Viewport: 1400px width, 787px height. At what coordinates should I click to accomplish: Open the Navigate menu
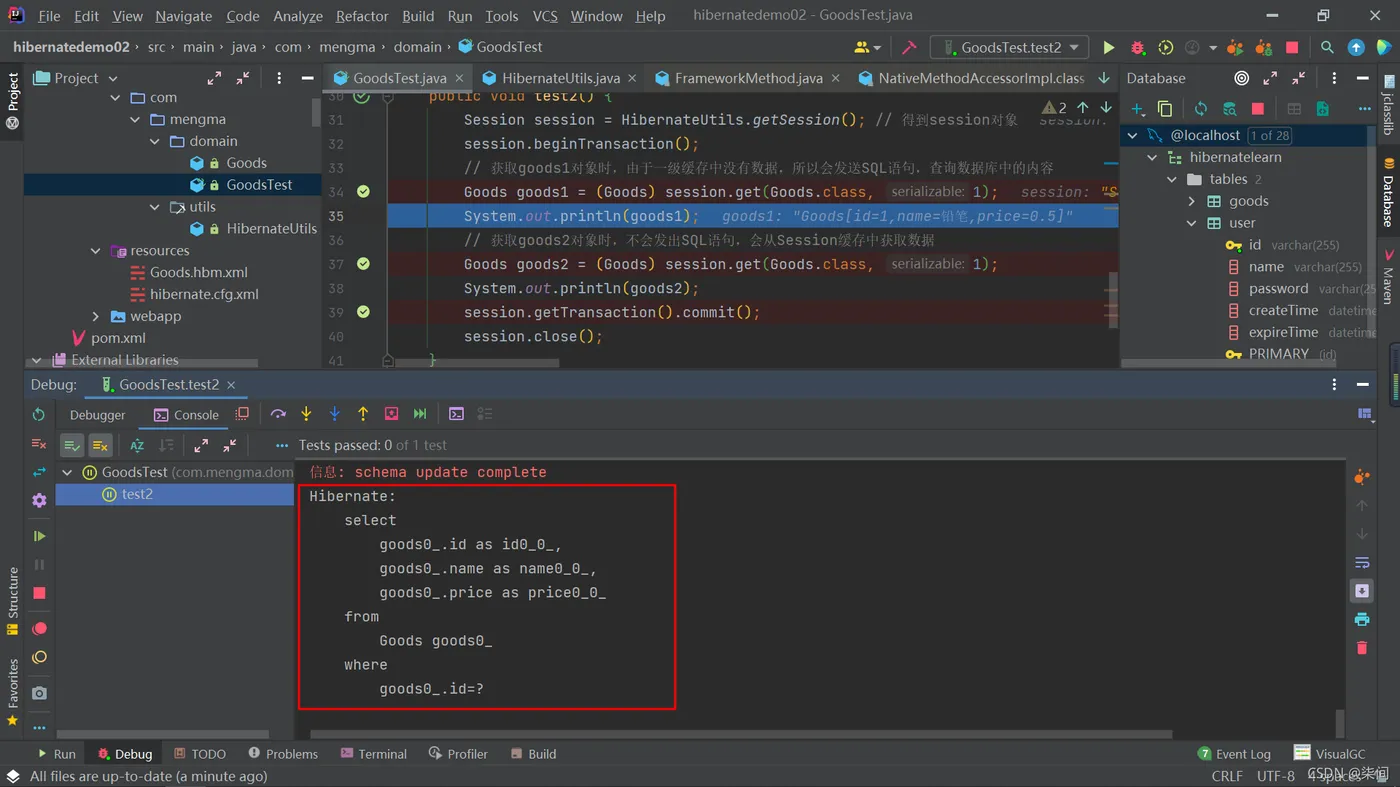184,16
